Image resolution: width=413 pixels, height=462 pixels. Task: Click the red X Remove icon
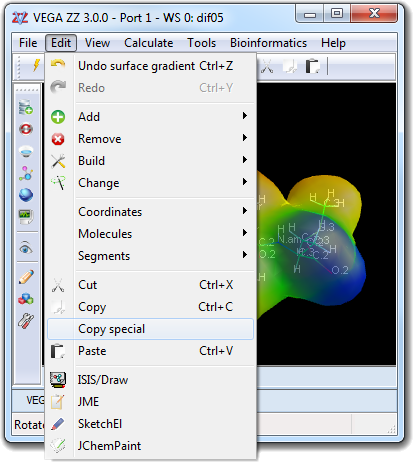58,139
